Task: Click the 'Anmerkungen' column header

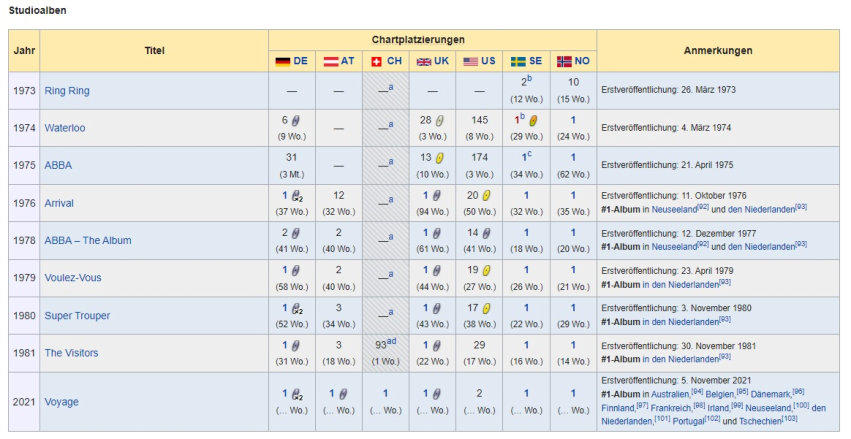Action: click(x=717, y=50)
